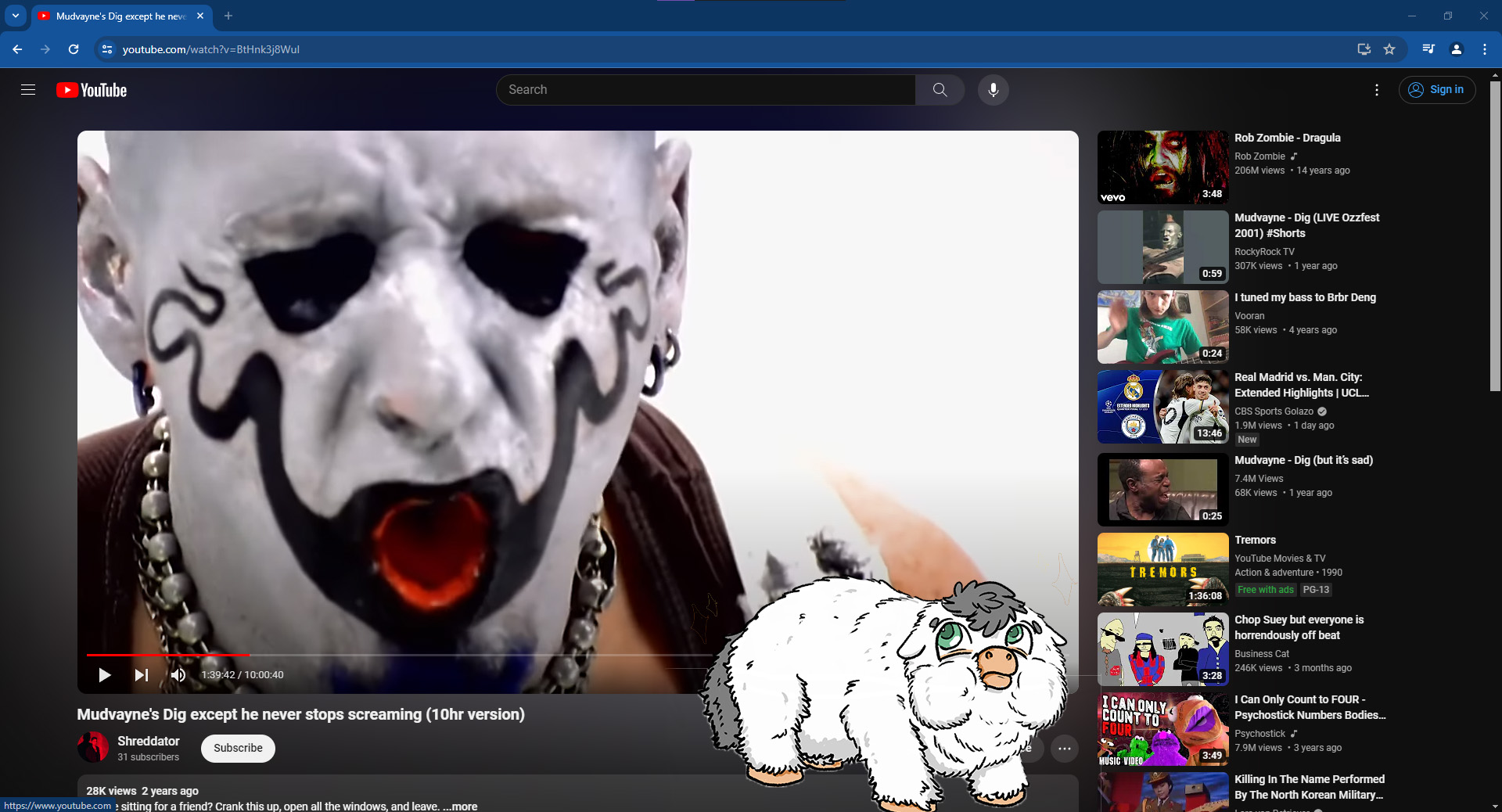Click the YouTube logo to go home
Viewport: 1502px width, 812px height.
pyautogui.click(x=92, y=90)
